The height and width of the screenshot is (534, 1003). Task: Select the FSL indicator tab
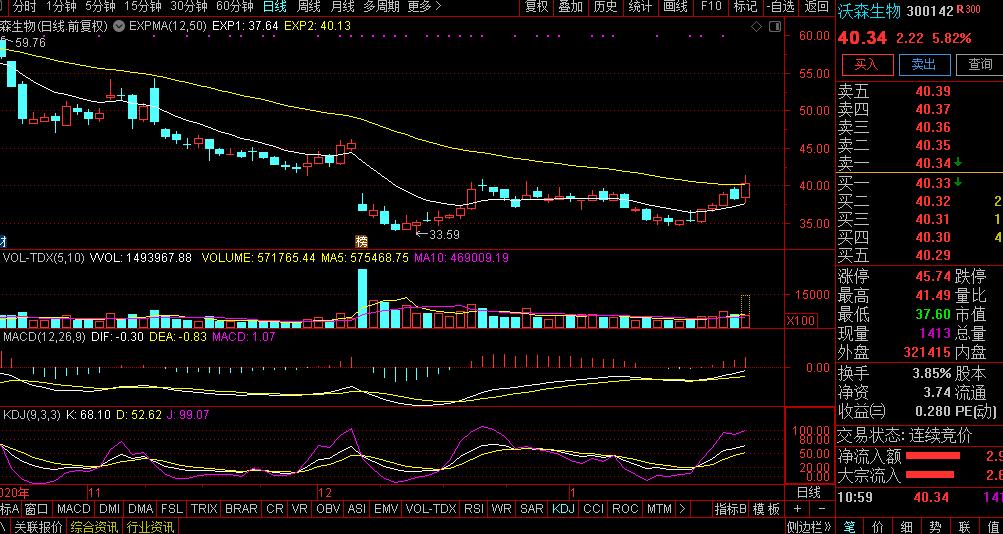pyautogui.click(x=171, y=509)
